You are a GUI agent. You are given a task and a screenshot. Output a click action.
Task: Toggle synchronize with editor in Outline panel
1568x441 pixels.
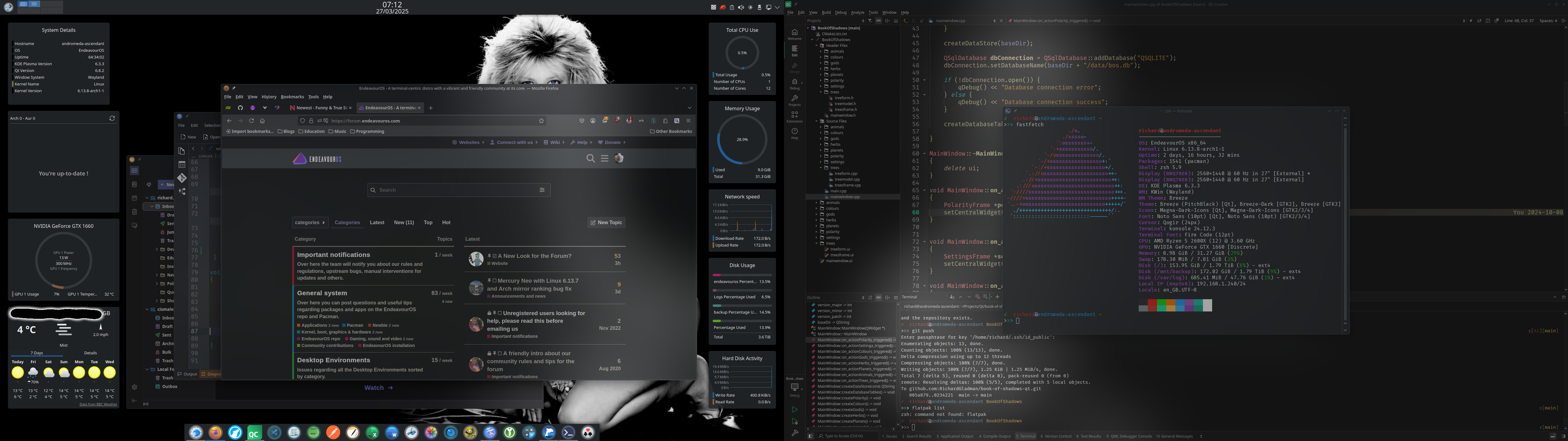point(878,297)
